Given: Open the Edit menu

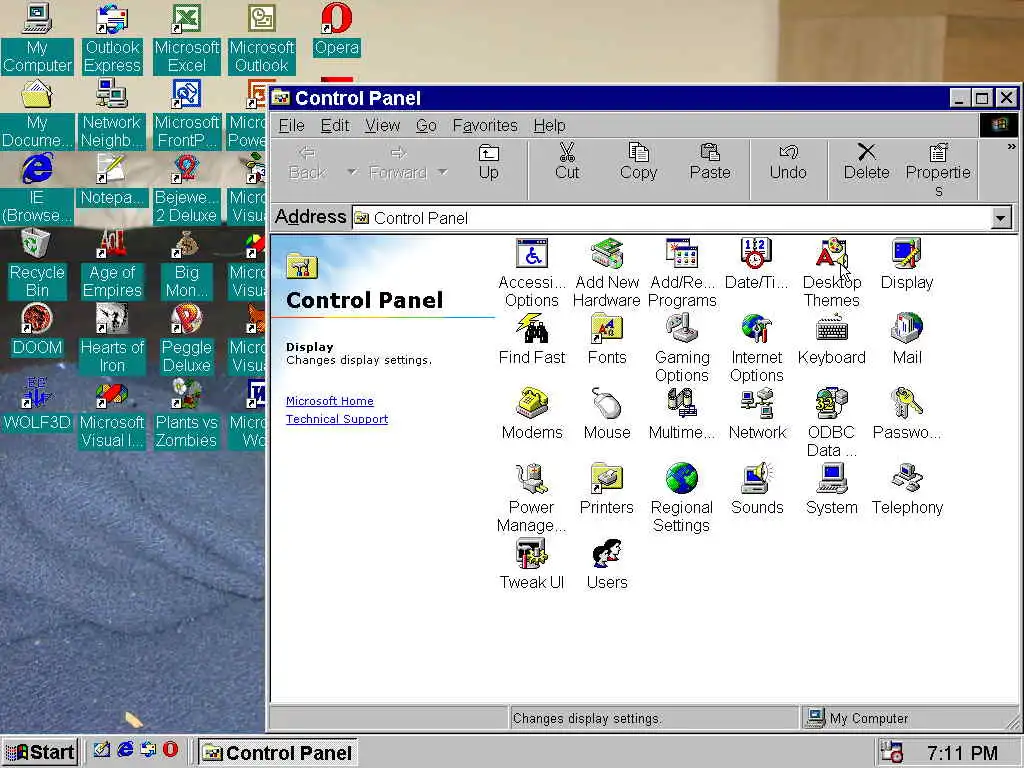Looking at the screenshot, I should [335, 125].
